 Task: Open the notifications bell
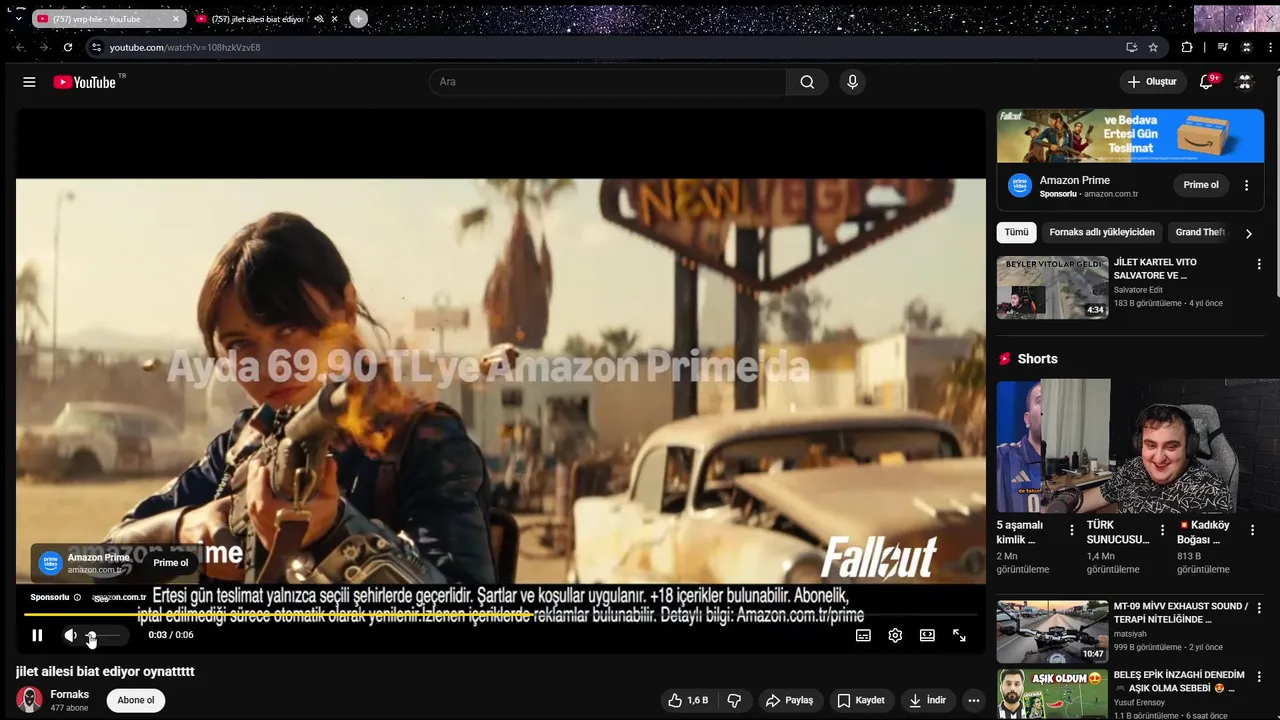(1206, 82)
